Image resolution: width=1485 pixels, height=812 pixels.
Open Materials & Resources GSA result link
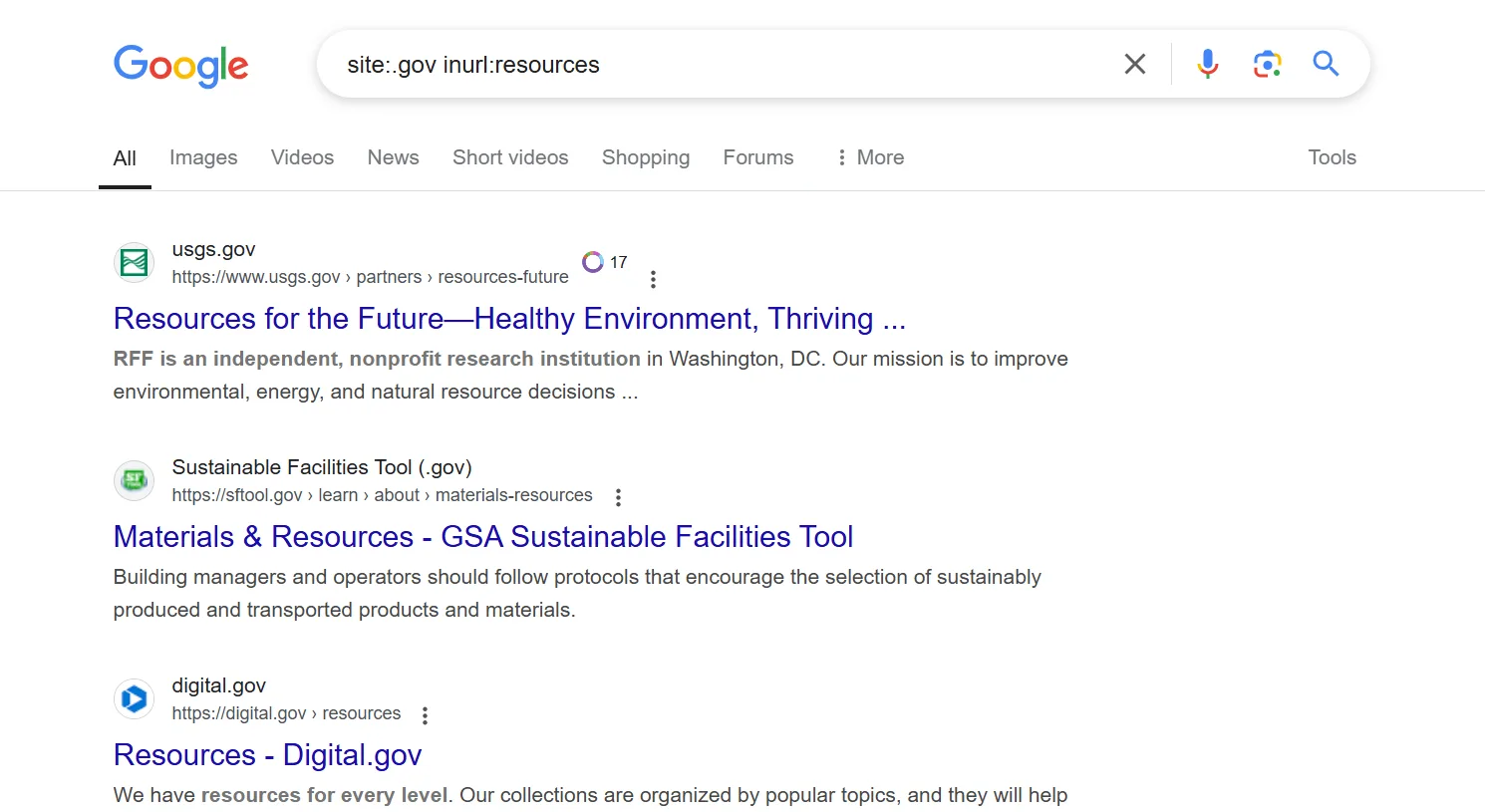tap(483, 537)
